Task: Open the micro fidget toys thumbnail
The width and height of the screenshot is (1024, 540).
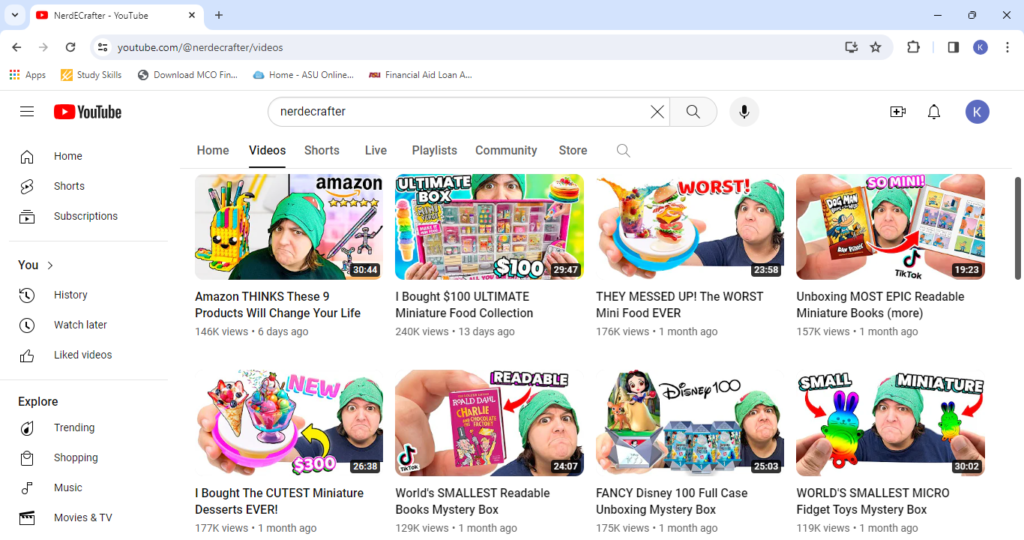Action: coord(890,423)
